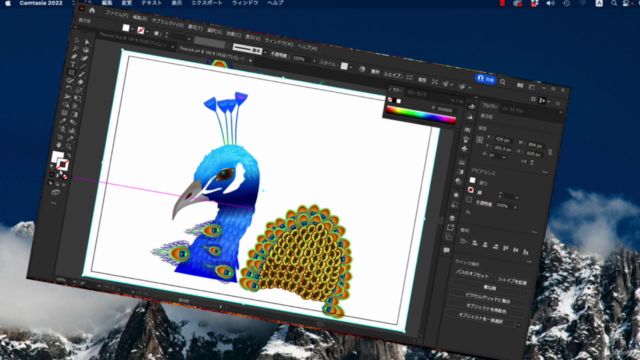Click the X position field

click(x=503, y=140)
